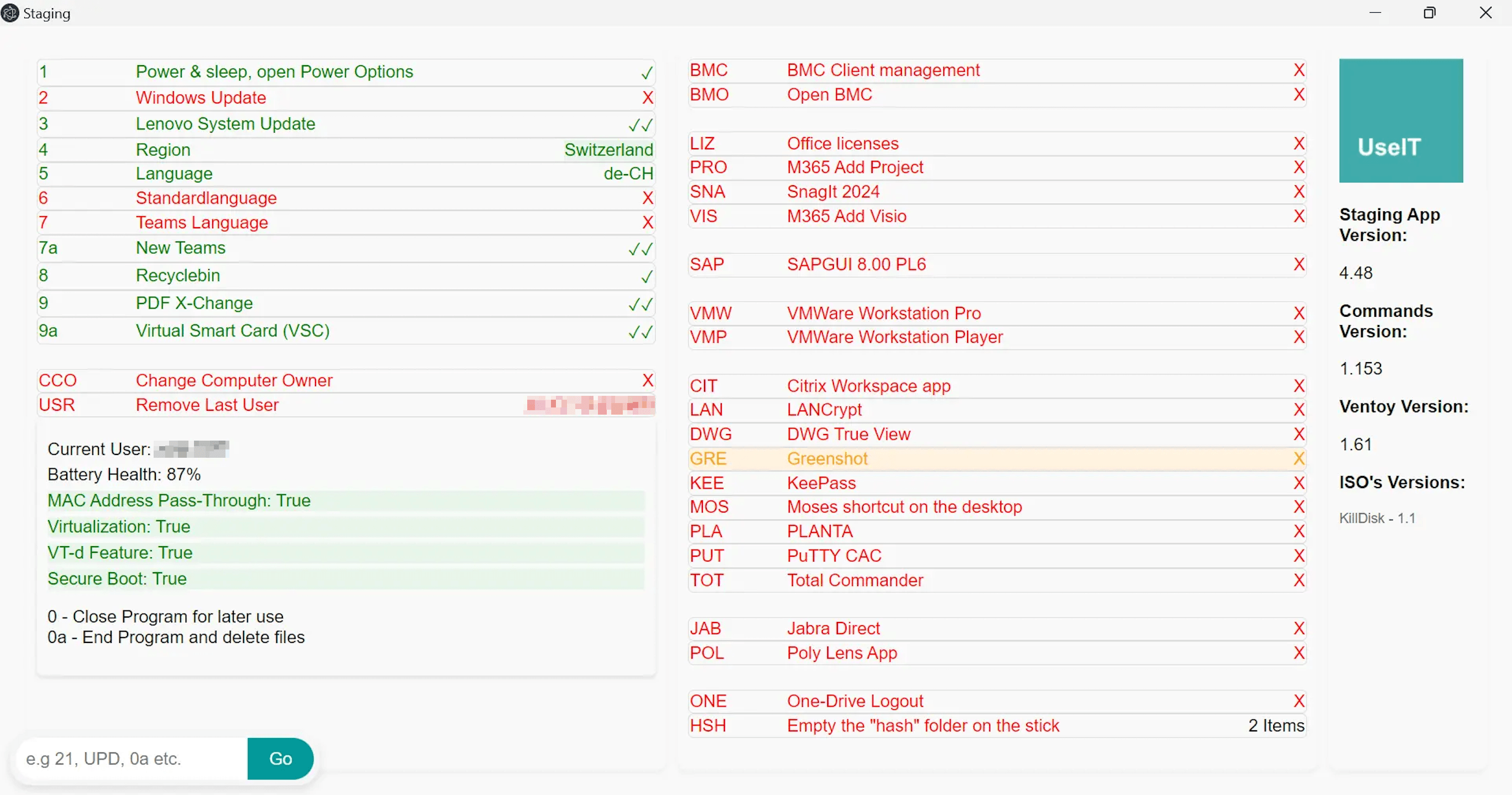This screenshot has height=795, width=1512.
Task: Select the Office licenses entry
Action: click(x=996, y=144)
